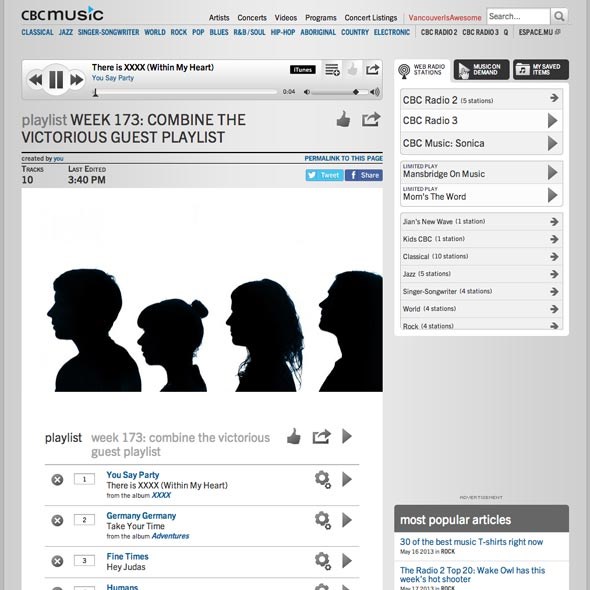Open Permalink to this page
This screenshot has width=590, height=590.
pos(344,158)
